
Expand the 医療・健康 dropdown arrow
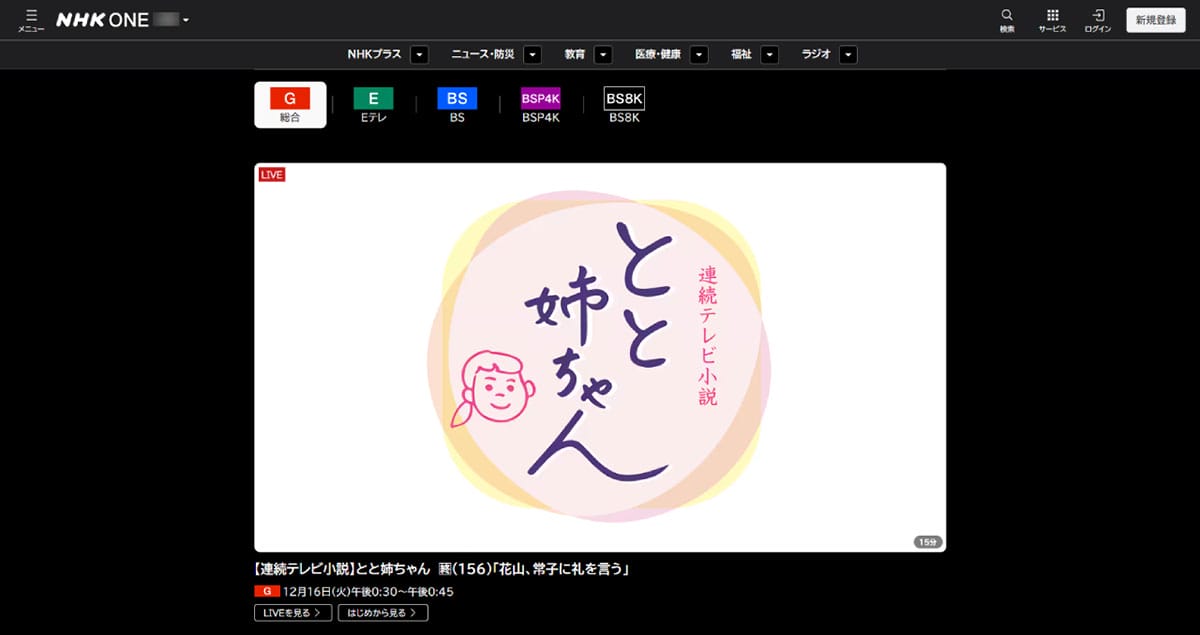pyautogui.click(x=699, y=55)
